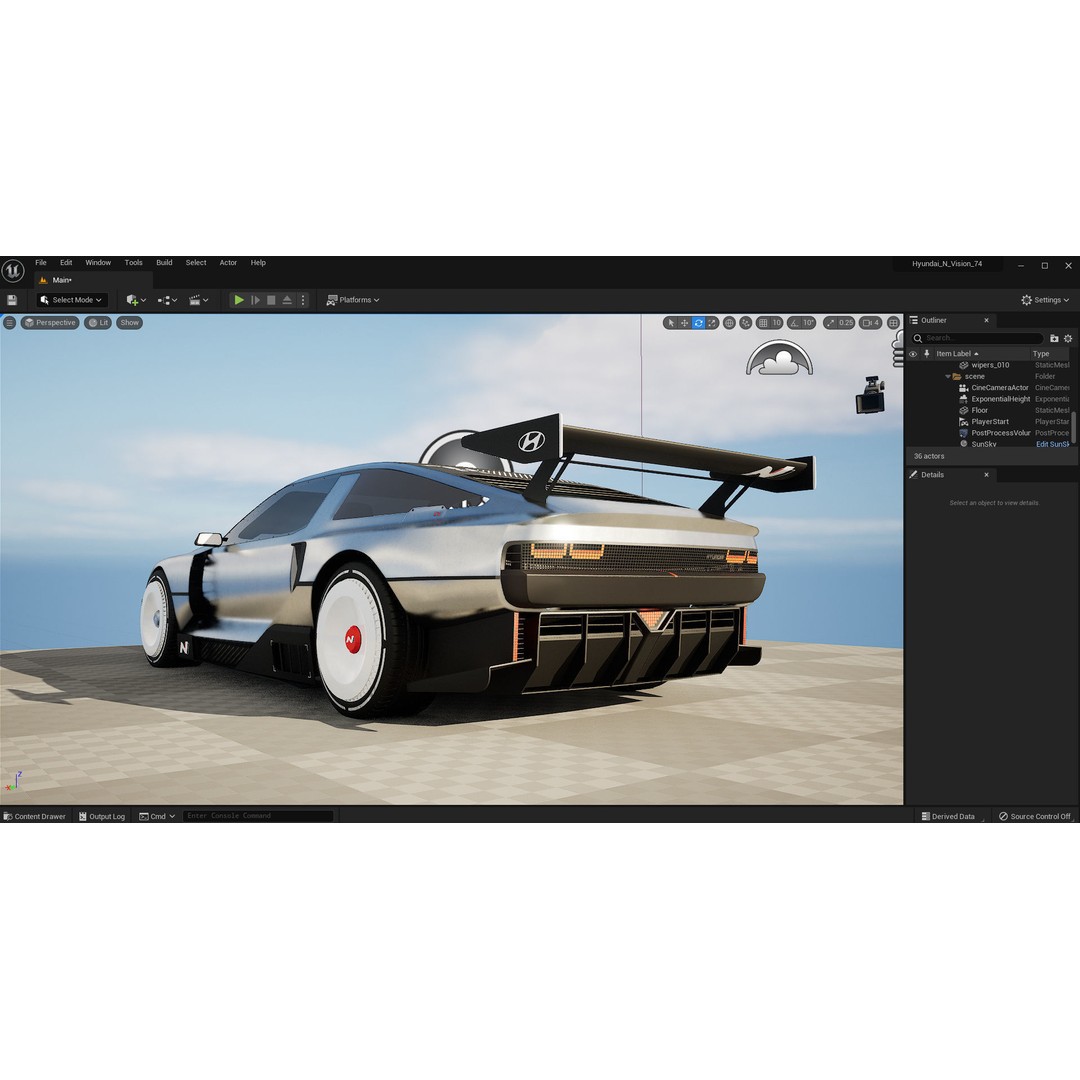
Task: Save the current level with disk icon
Action: coord(12,300)
